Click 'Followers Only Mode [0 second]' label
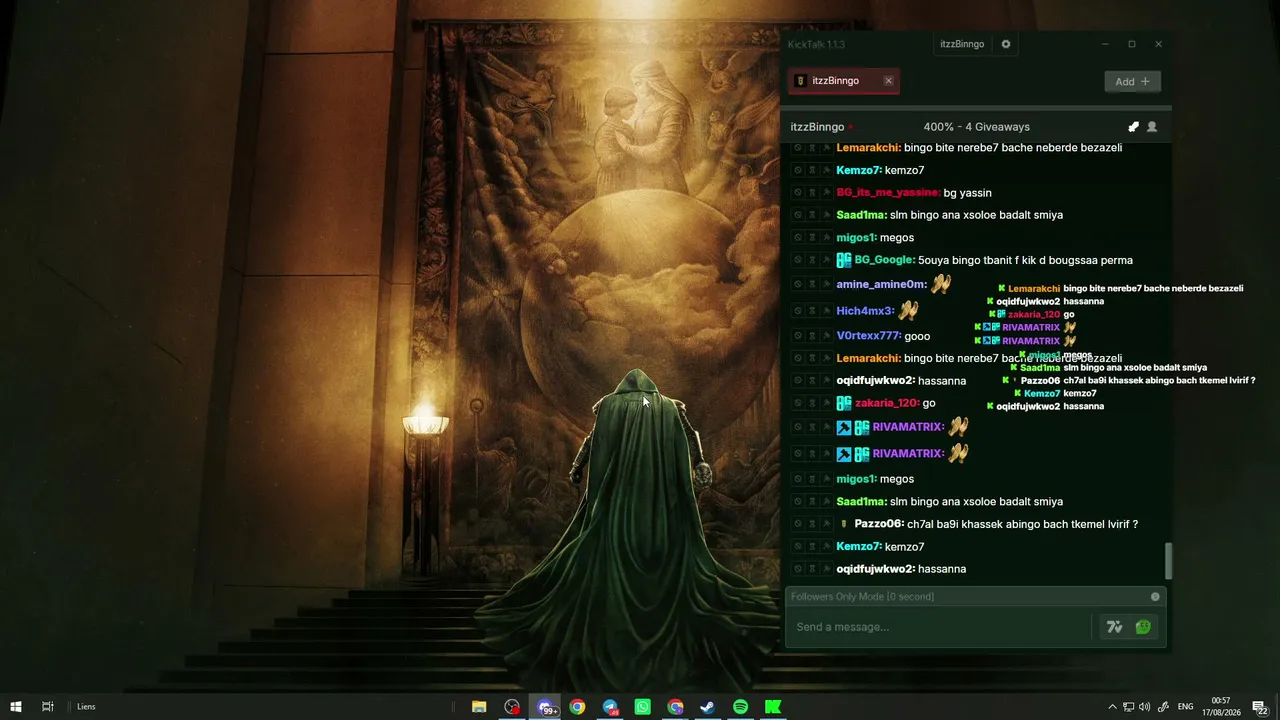 (x=862, y=597)
